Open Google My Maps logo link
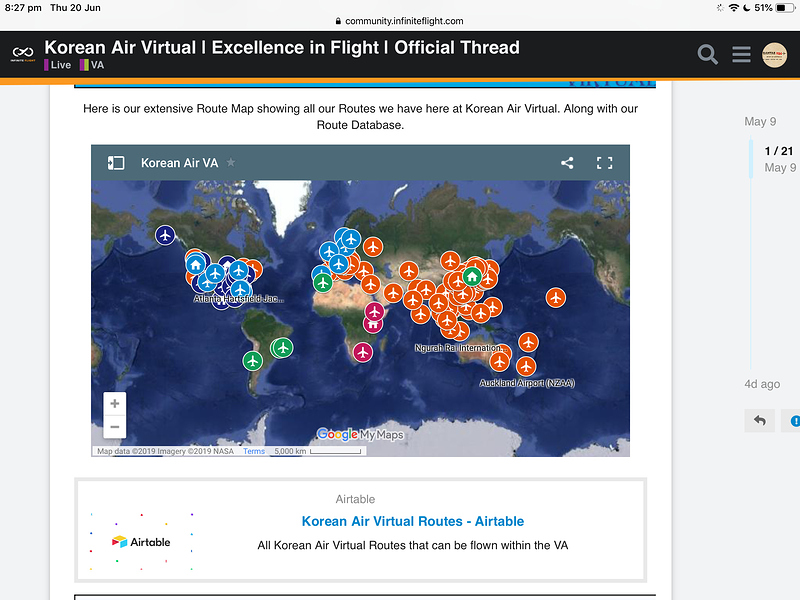800x600 pixels. pos(360,435)
